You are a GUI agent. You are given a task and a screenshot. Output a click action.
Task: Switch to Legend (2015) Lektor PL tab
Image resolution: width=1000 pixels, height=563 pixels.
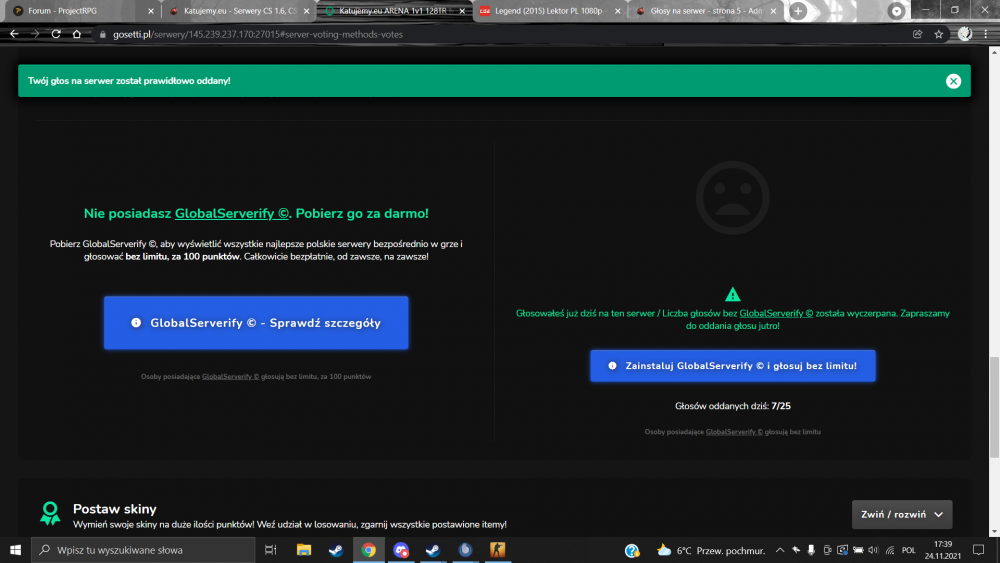(x=550, y=11)
